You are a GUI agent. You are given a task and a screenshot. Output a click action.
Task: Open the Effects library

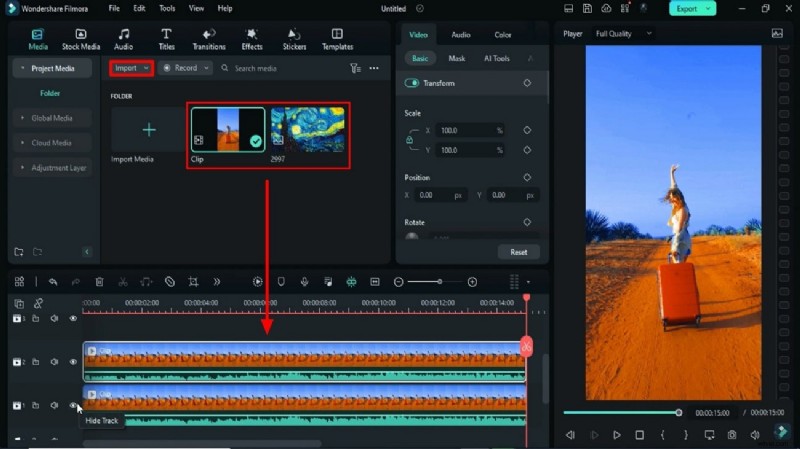coord(252,39)
